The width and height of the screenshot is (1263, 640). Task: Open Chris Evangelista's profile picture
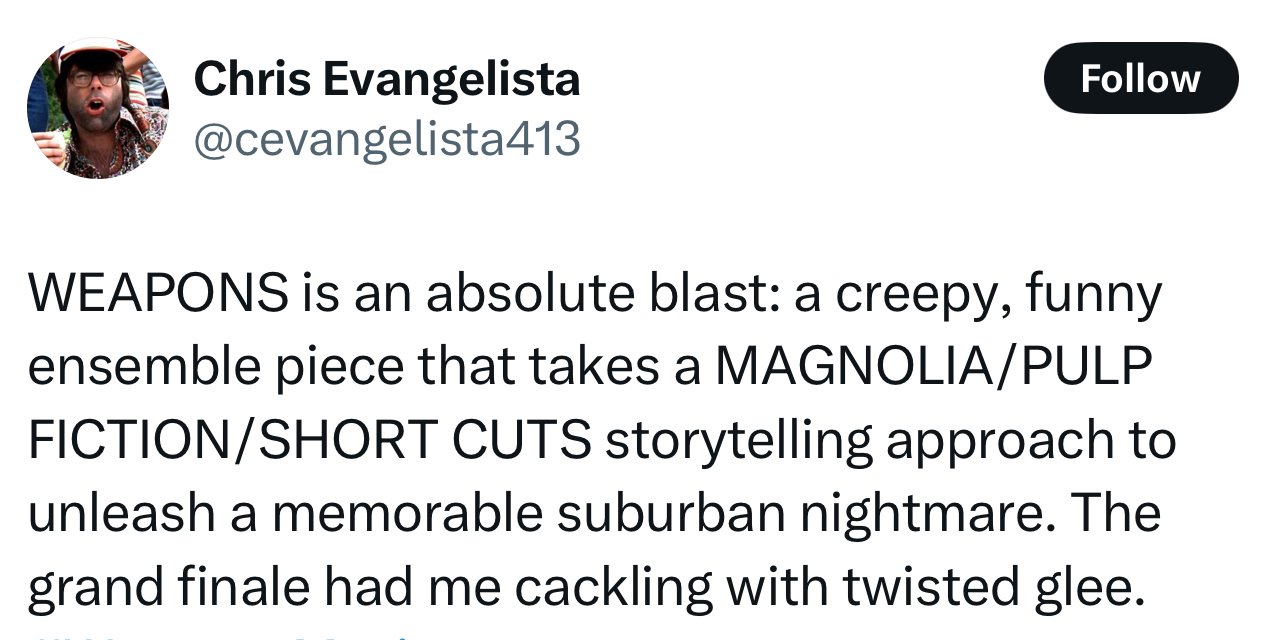tap(98, 108)
